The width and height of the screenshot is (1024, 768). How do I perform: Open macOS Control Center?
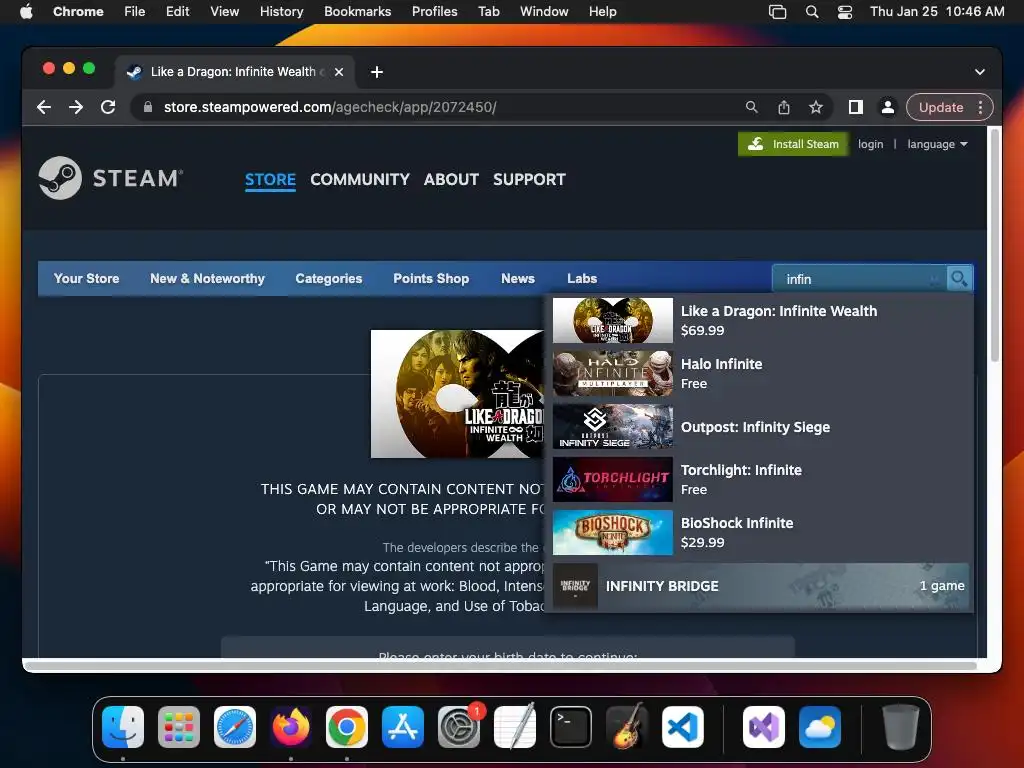[x=844, y=12]
